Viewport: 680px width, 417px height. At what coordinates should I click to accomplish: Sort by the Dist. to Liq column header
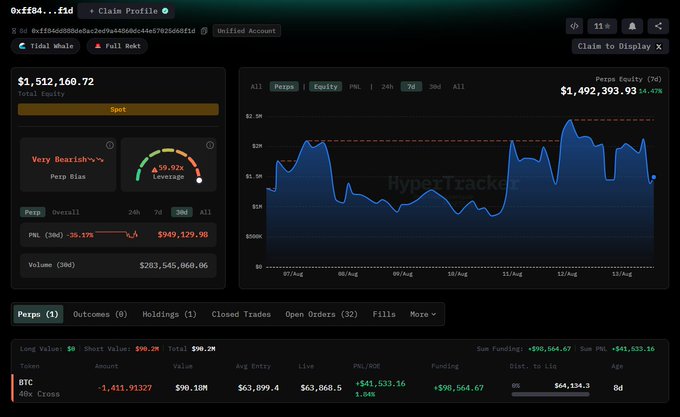click(x=533, y=366)
